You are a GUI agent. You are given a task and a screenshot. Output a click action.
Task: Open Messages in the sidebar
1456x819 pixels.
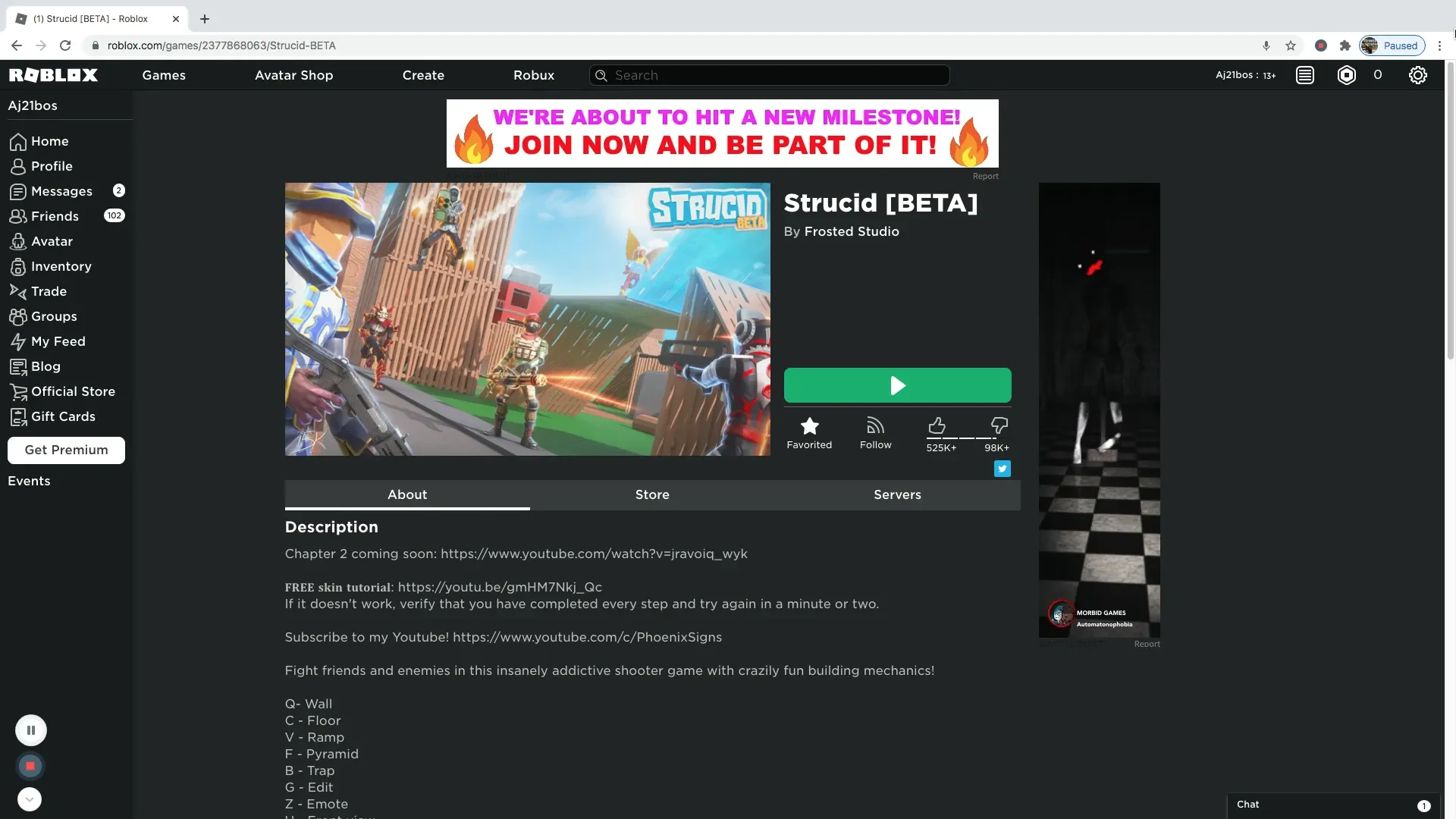coord(61,191)
